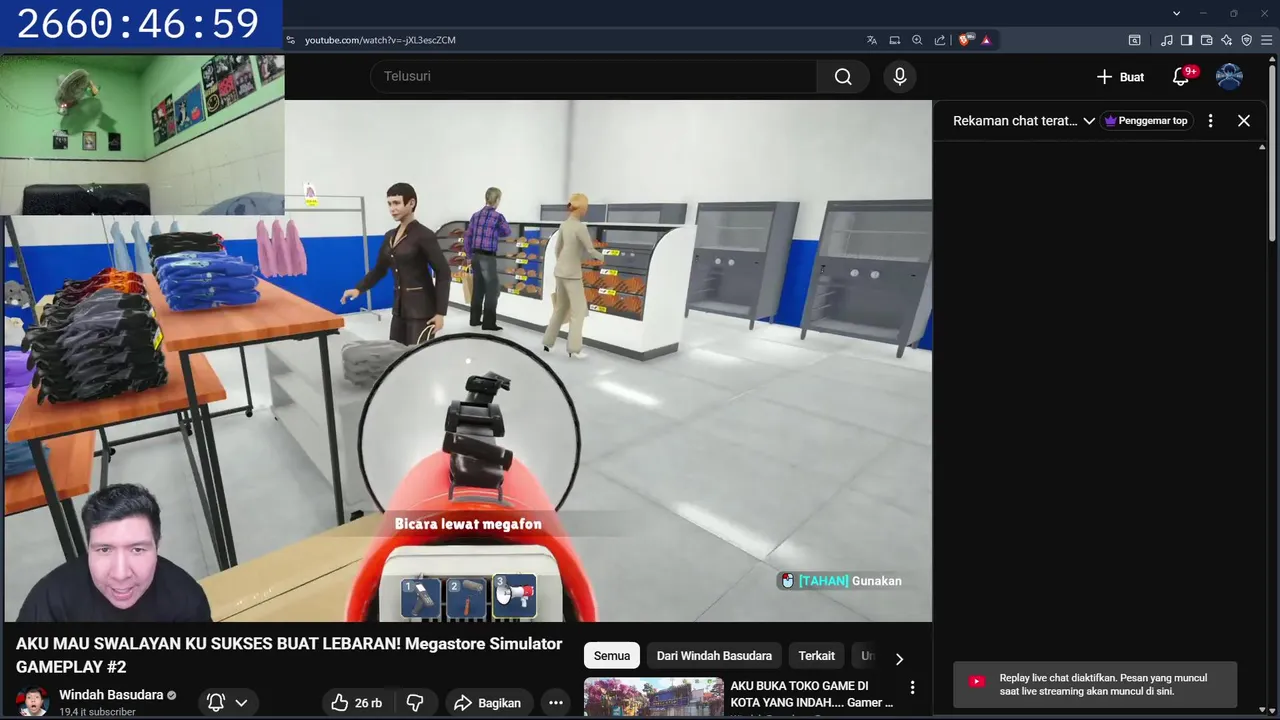This screenshot has height=720, width=1280.
Task: Open the music note playlist icon
Action: [1167, 40]
